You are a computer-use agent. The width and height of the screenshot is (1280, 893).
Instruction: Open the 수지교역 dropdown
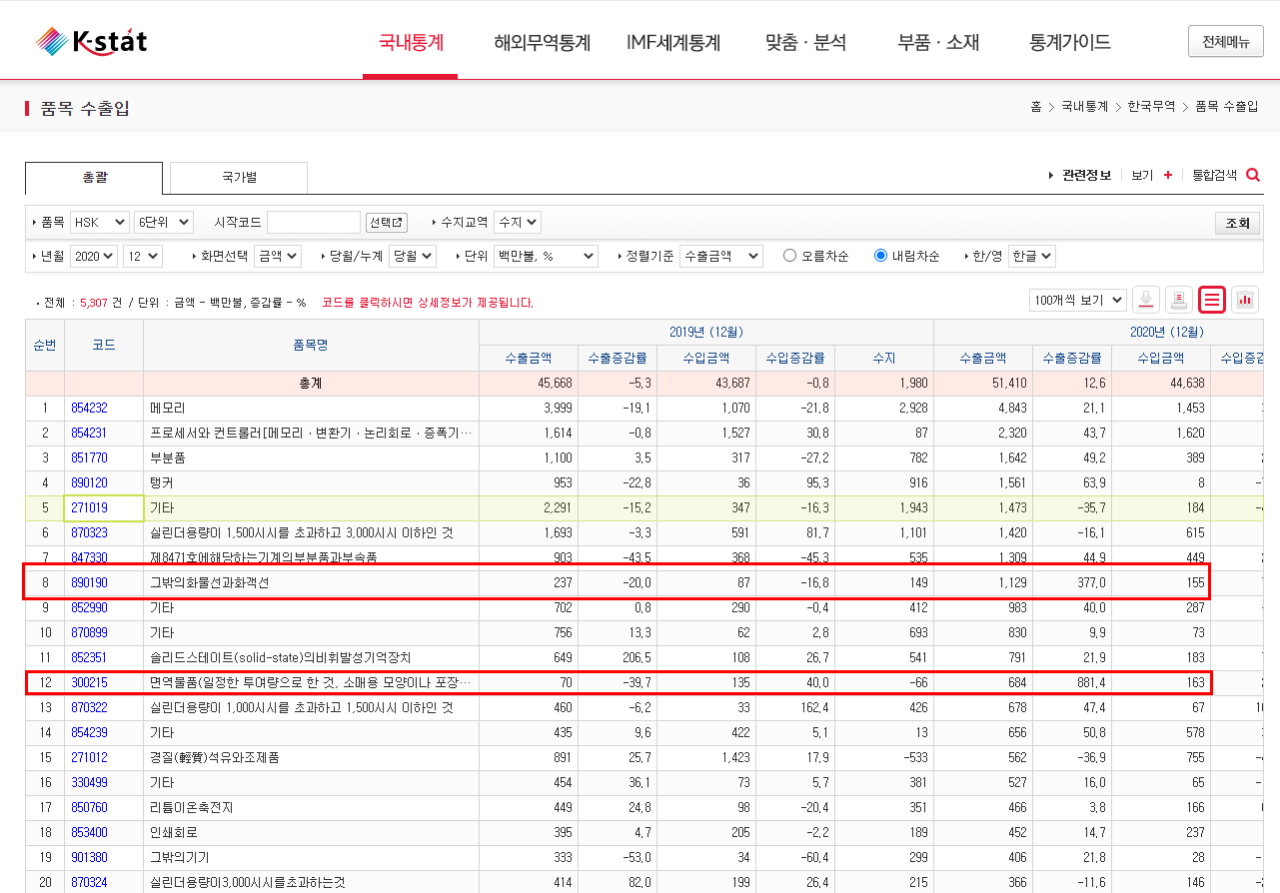click(x=517, y=222)
